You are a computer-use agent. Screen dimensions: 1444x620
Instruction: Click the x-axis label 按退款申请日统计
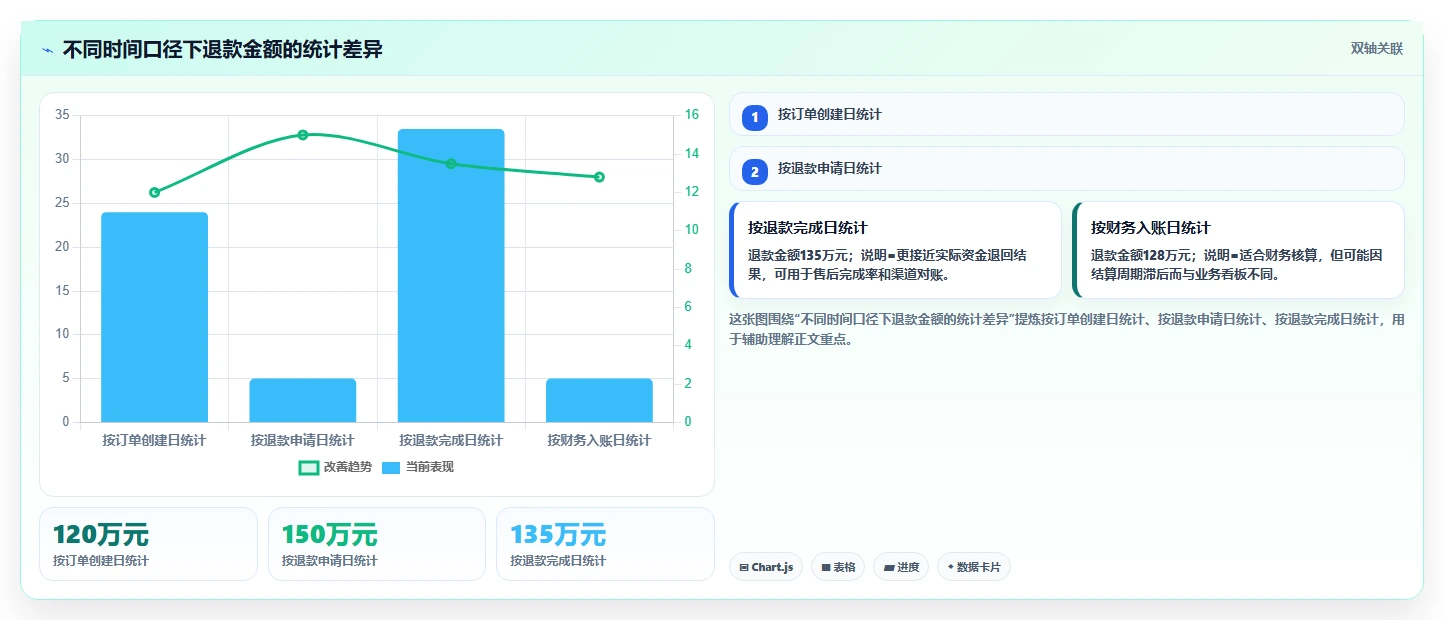pos(302,440)
